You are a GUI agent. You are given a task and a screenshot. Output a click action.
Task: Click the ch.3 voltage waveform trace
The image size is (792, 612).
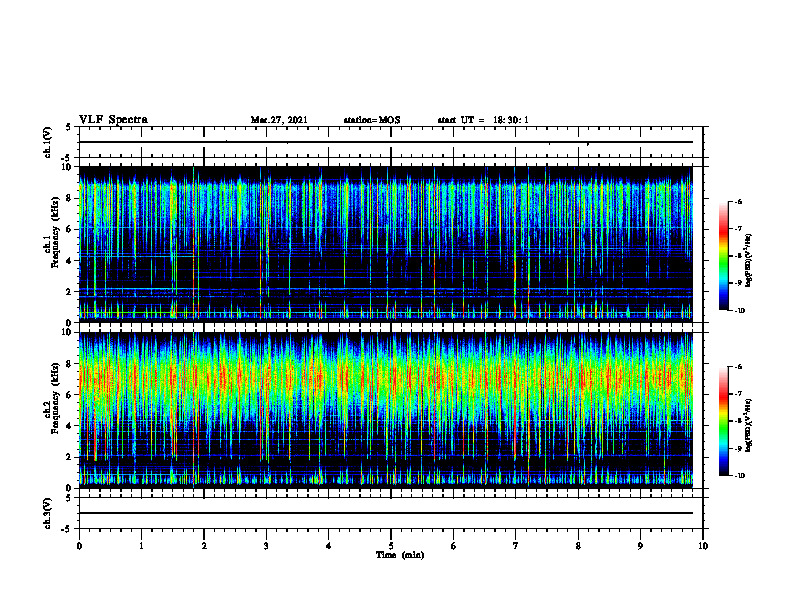386,513
